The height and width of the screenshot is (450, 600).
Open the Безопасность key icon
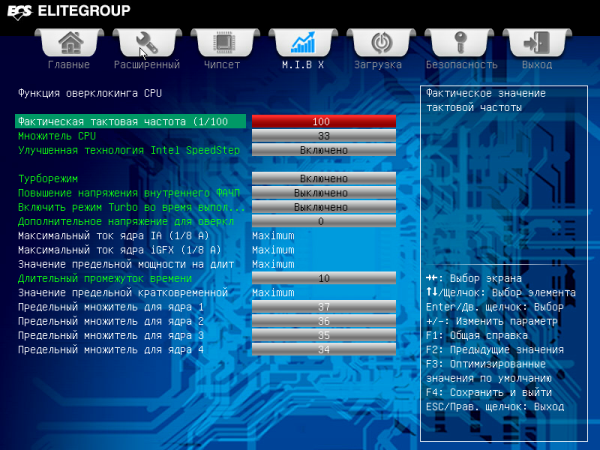coord(459,42)
